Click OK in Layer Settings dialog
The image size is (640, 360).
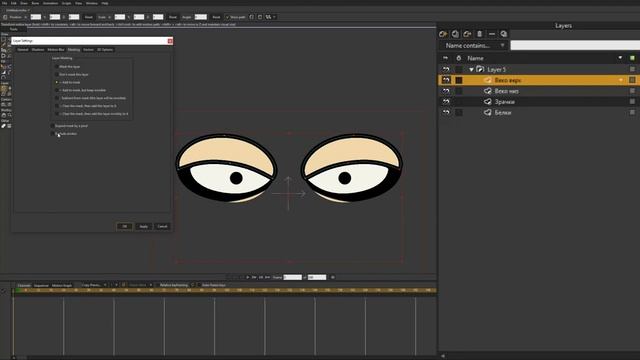coord(124,227)
